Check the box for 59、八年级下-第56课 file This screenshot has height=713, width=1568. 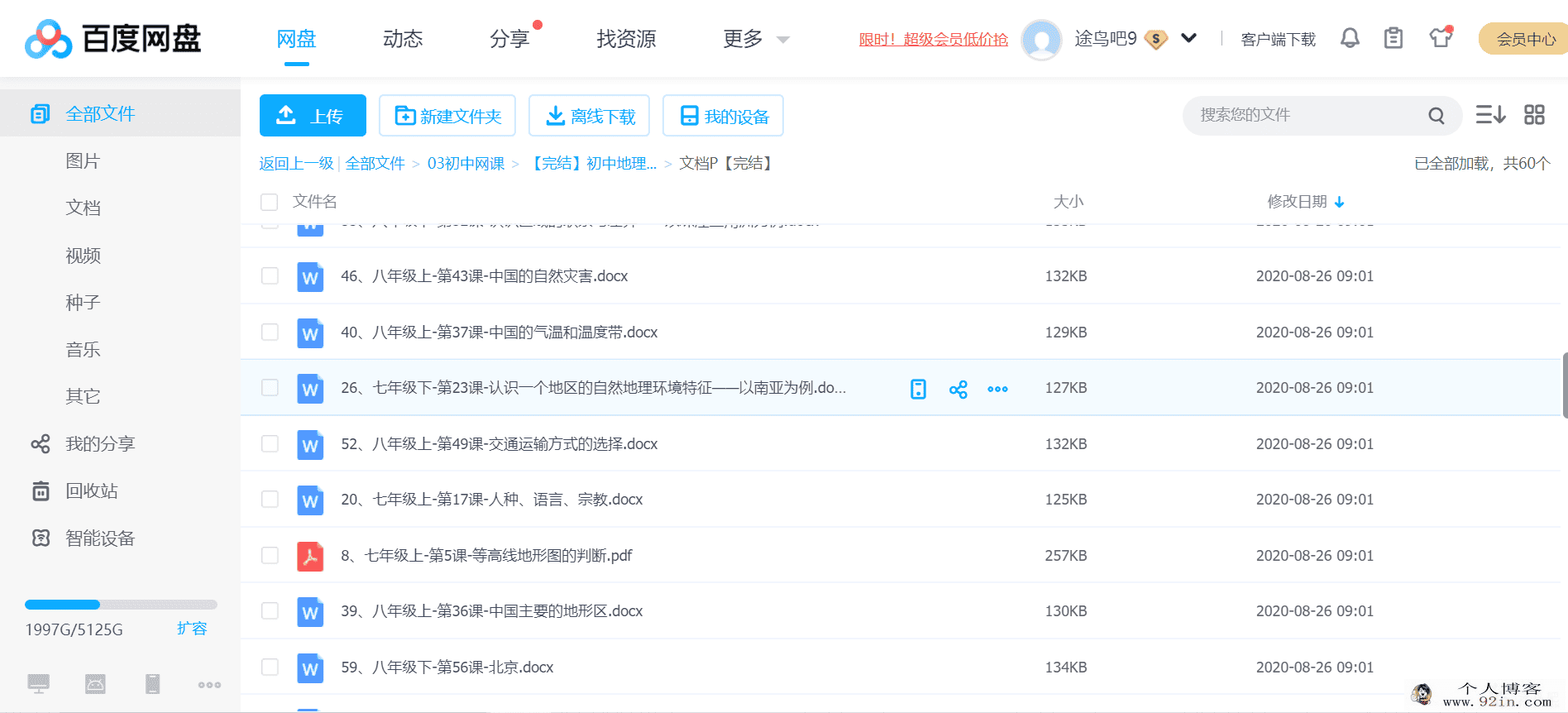tap(270, 667)
